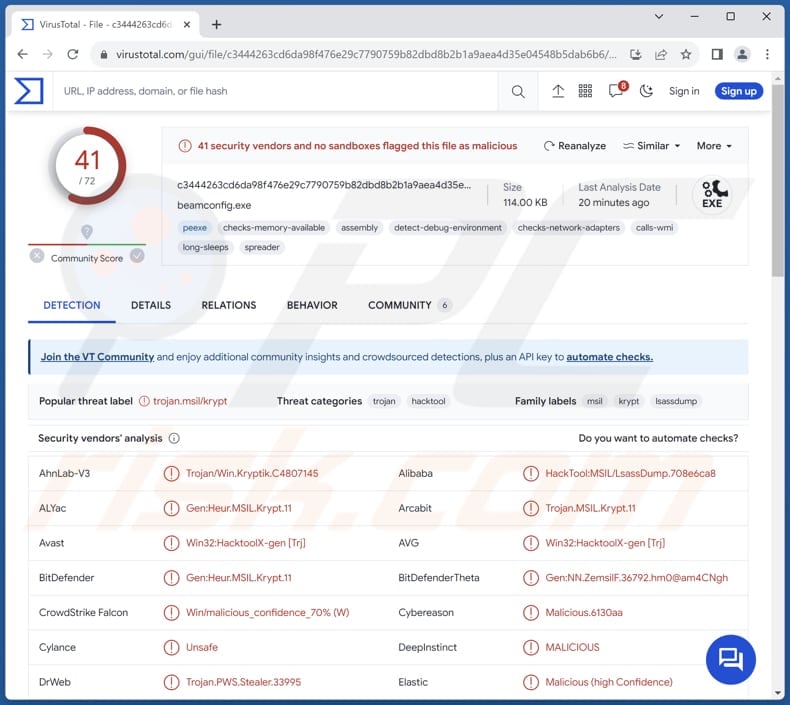Viewport: 790px width, 705px height.
Task: Click the checks-network-adapters tag
Action: 569,228
